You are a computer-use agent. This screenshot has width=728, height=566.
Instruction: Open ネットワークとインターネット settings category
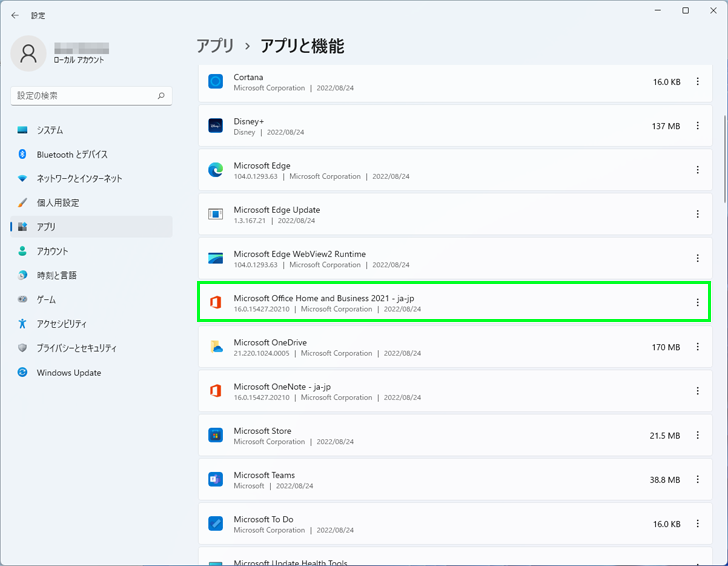click(x=91, y=178)
